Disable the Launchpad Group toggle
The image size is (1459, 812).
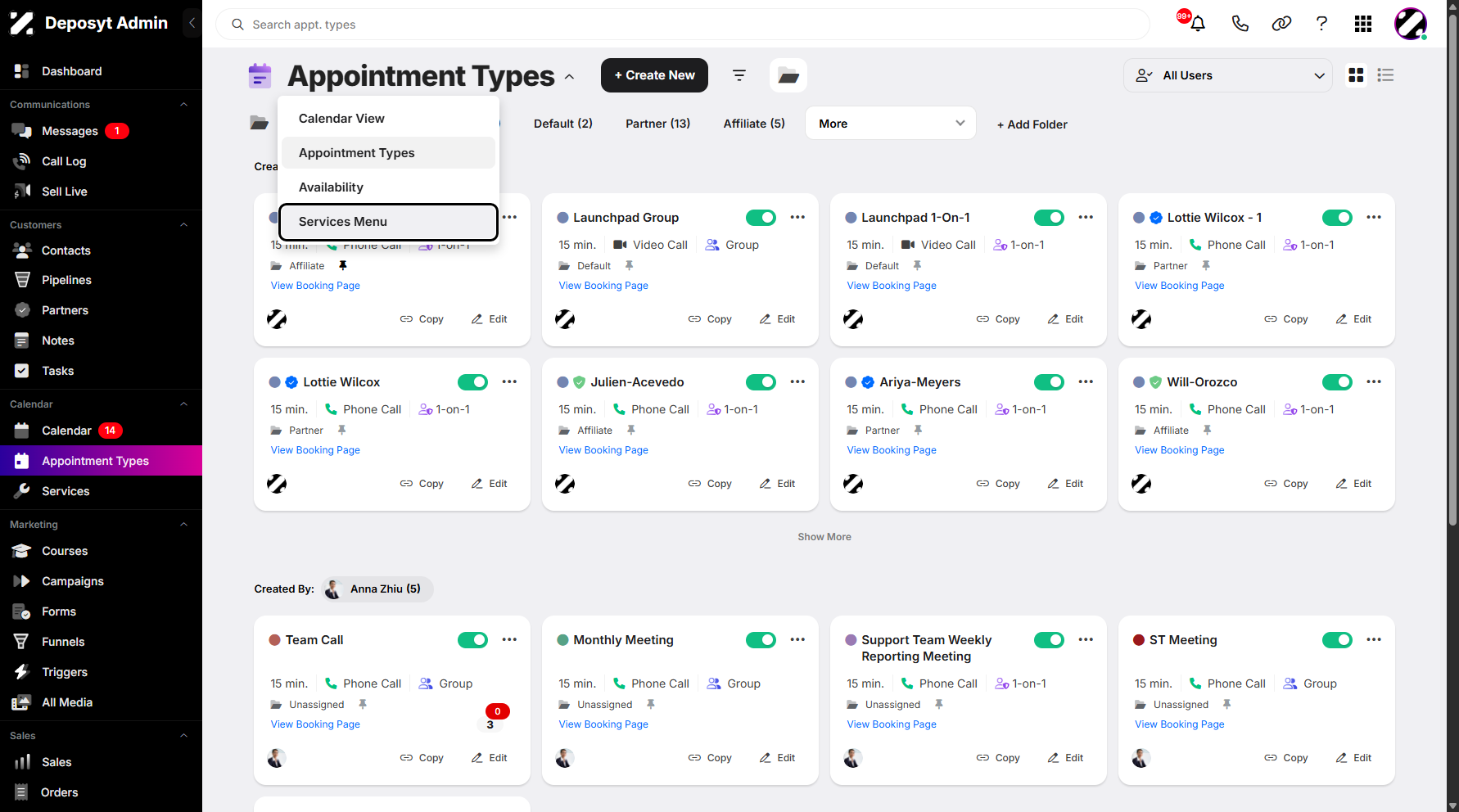pos(761,217)
